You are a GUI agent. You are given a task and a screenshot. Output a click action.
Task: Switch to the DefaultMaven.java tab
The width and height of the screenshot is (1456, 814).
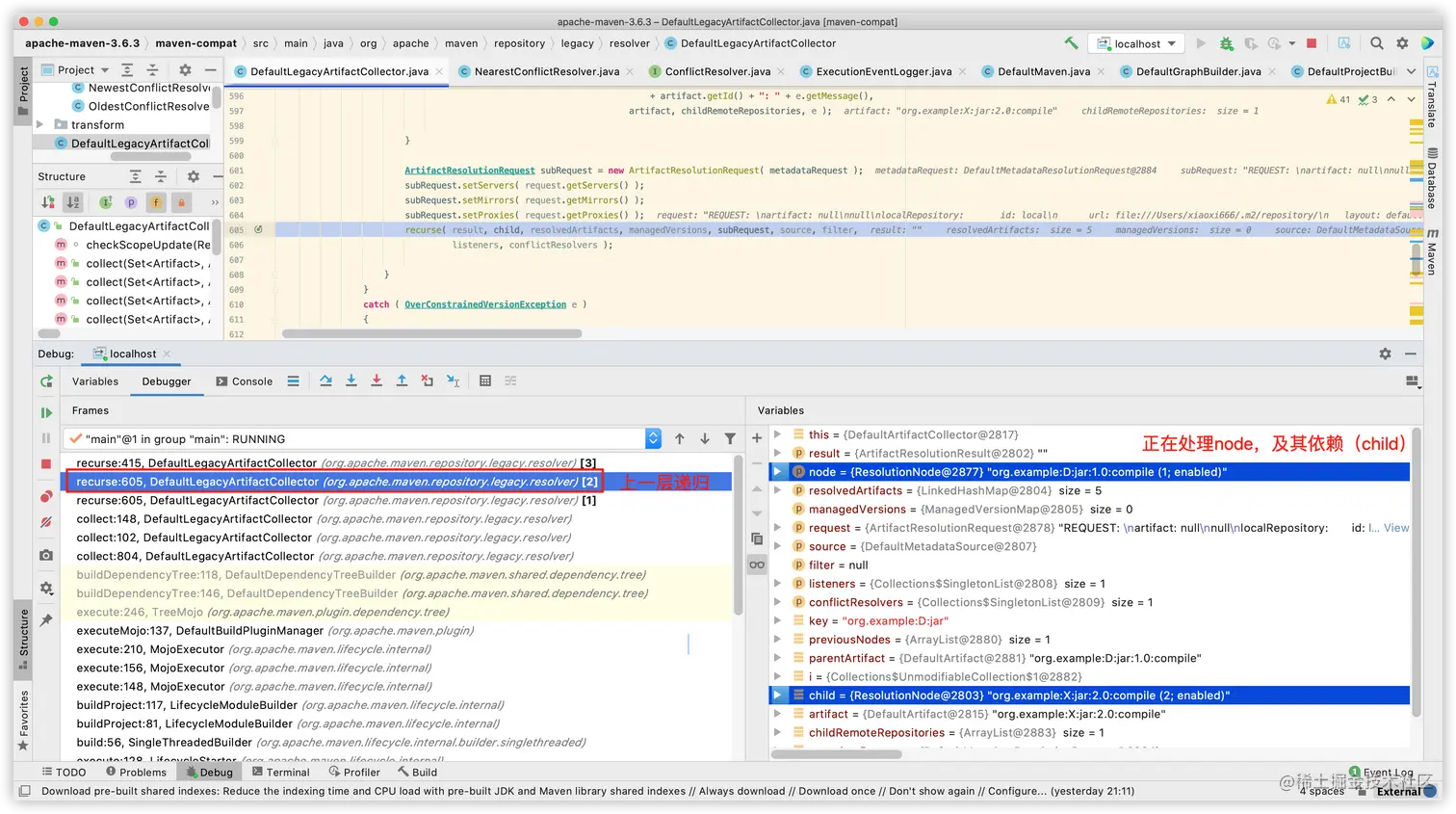click(1044, 71)
